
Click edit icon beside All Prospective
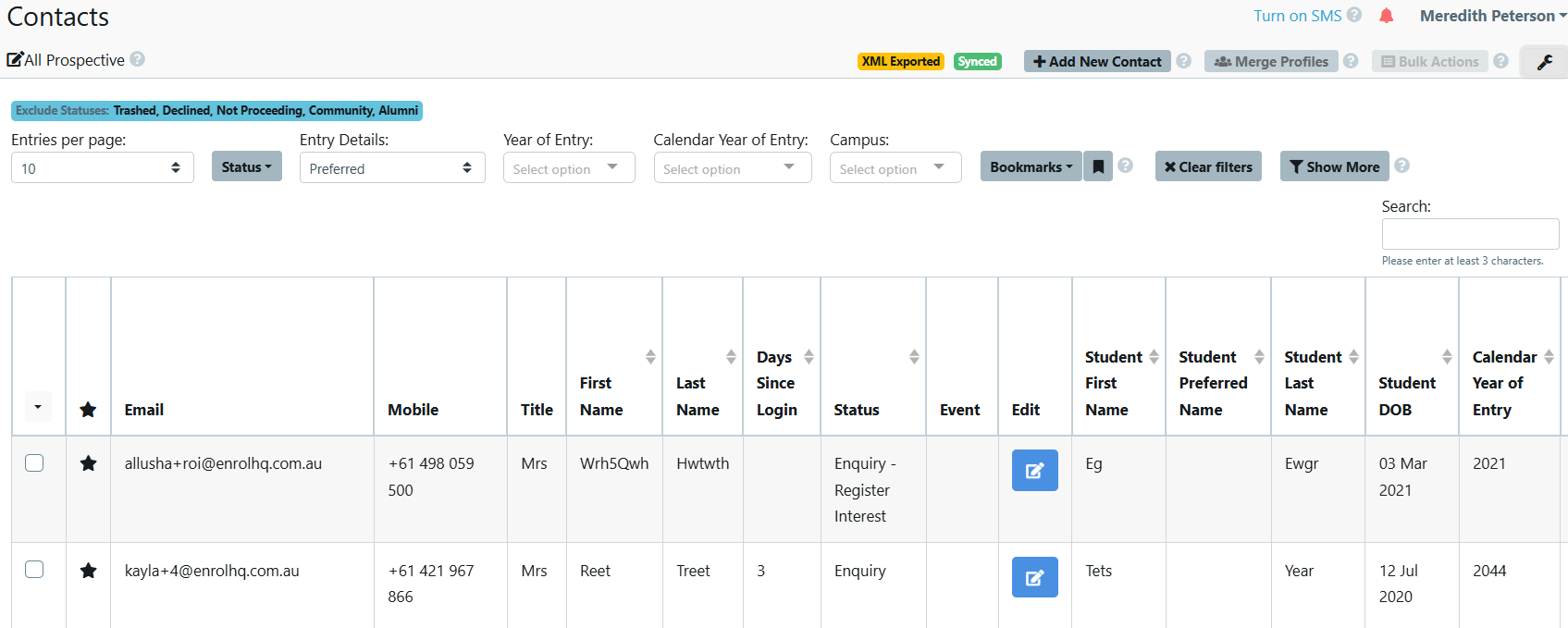pyautogui.click(x=15, y=60)
